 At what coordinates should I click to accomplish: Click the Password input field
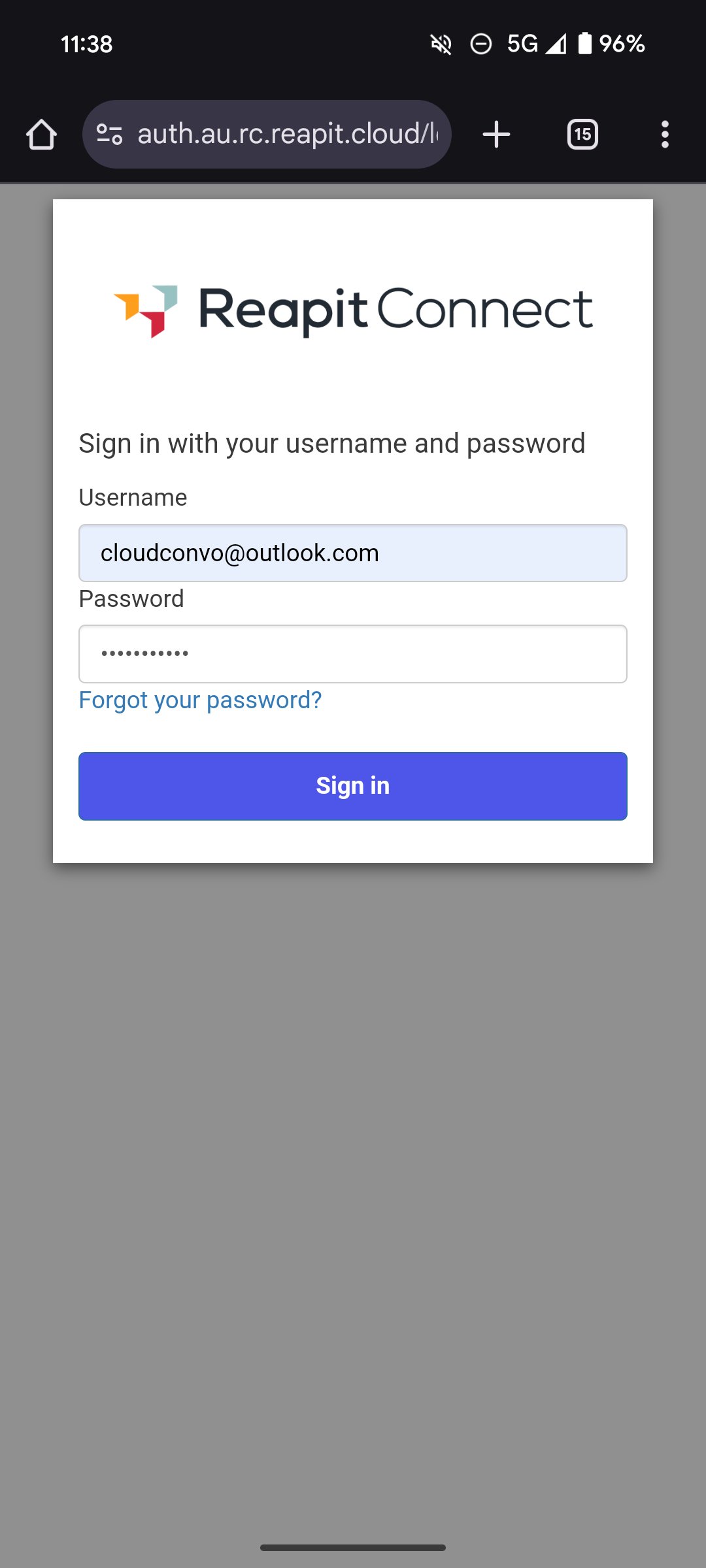pyautogui.click(x=353, y=654)
